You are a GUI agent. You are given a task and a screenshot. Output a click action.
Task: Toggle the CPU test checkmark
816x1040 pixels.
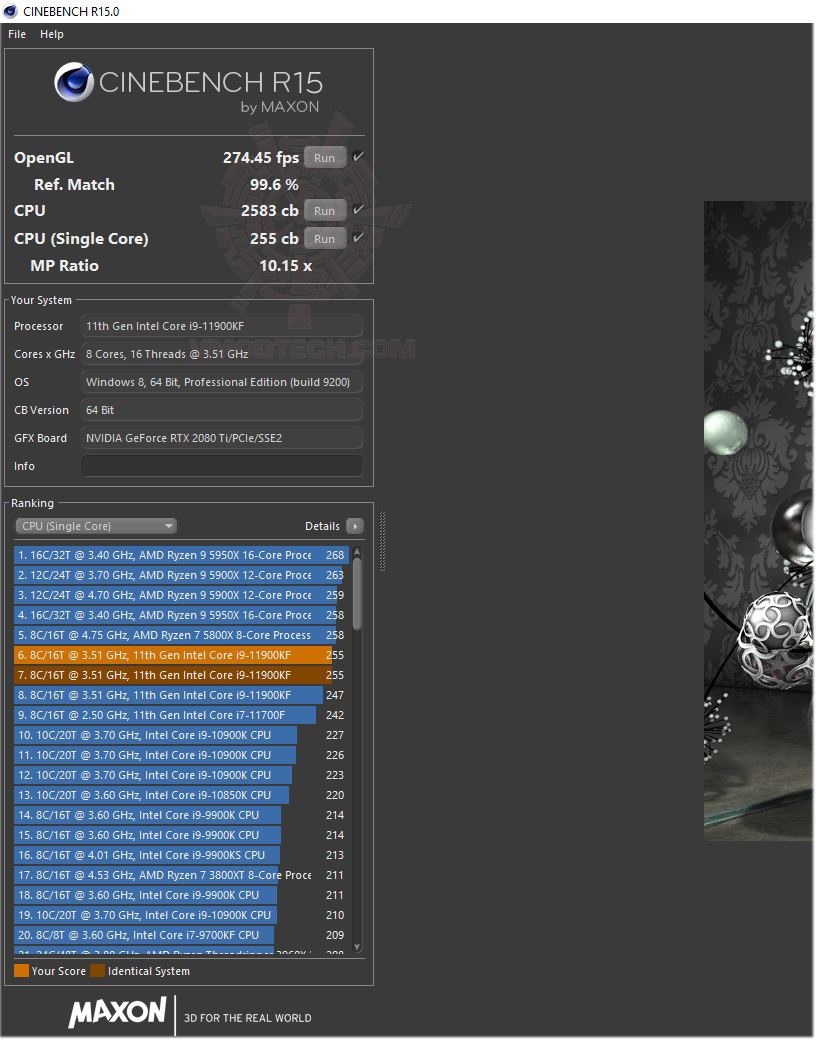(358, 210)
